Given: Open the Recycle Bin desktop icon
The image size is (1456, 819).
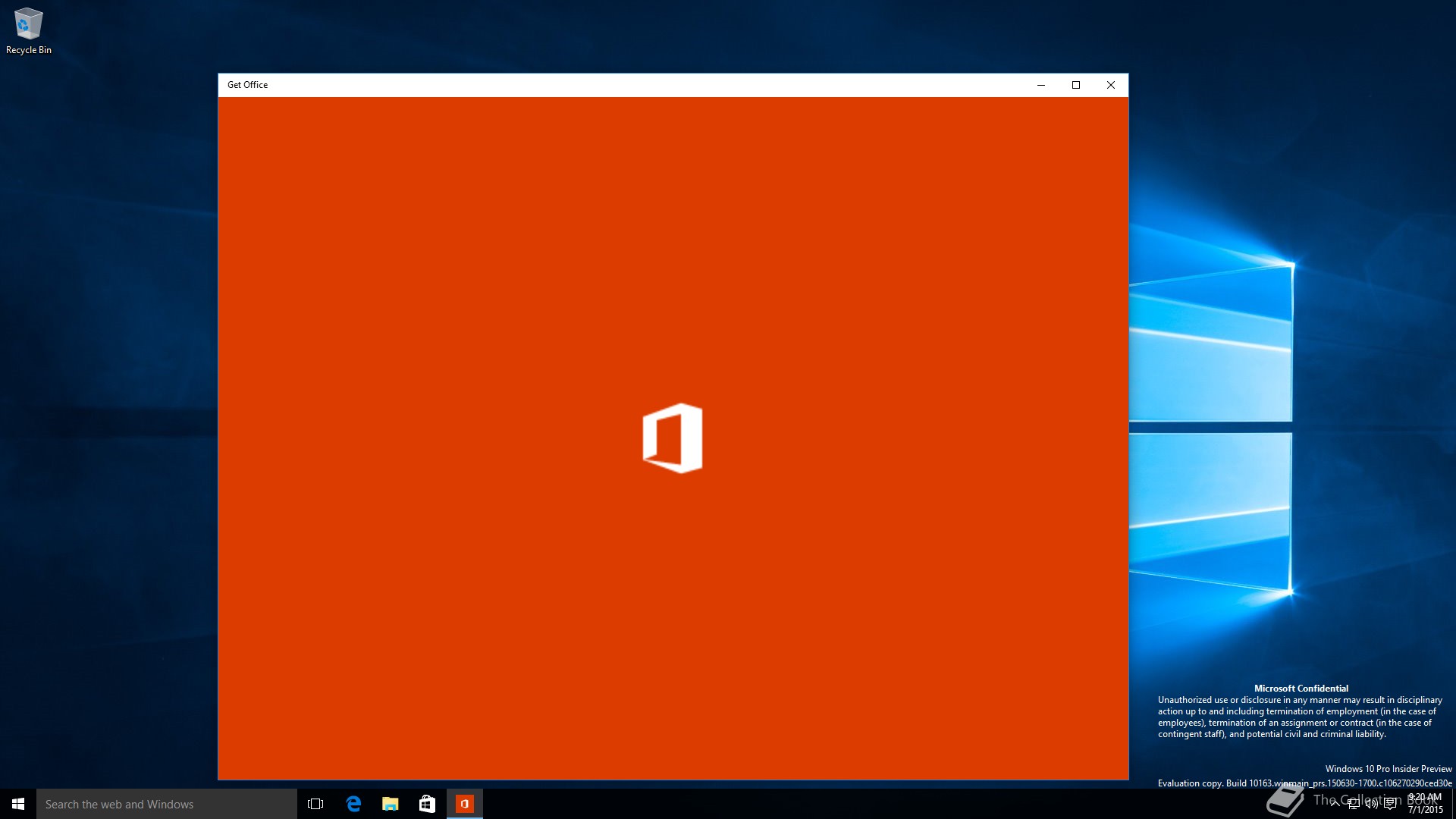Looking at the screenshot, I should coord(28,24).
